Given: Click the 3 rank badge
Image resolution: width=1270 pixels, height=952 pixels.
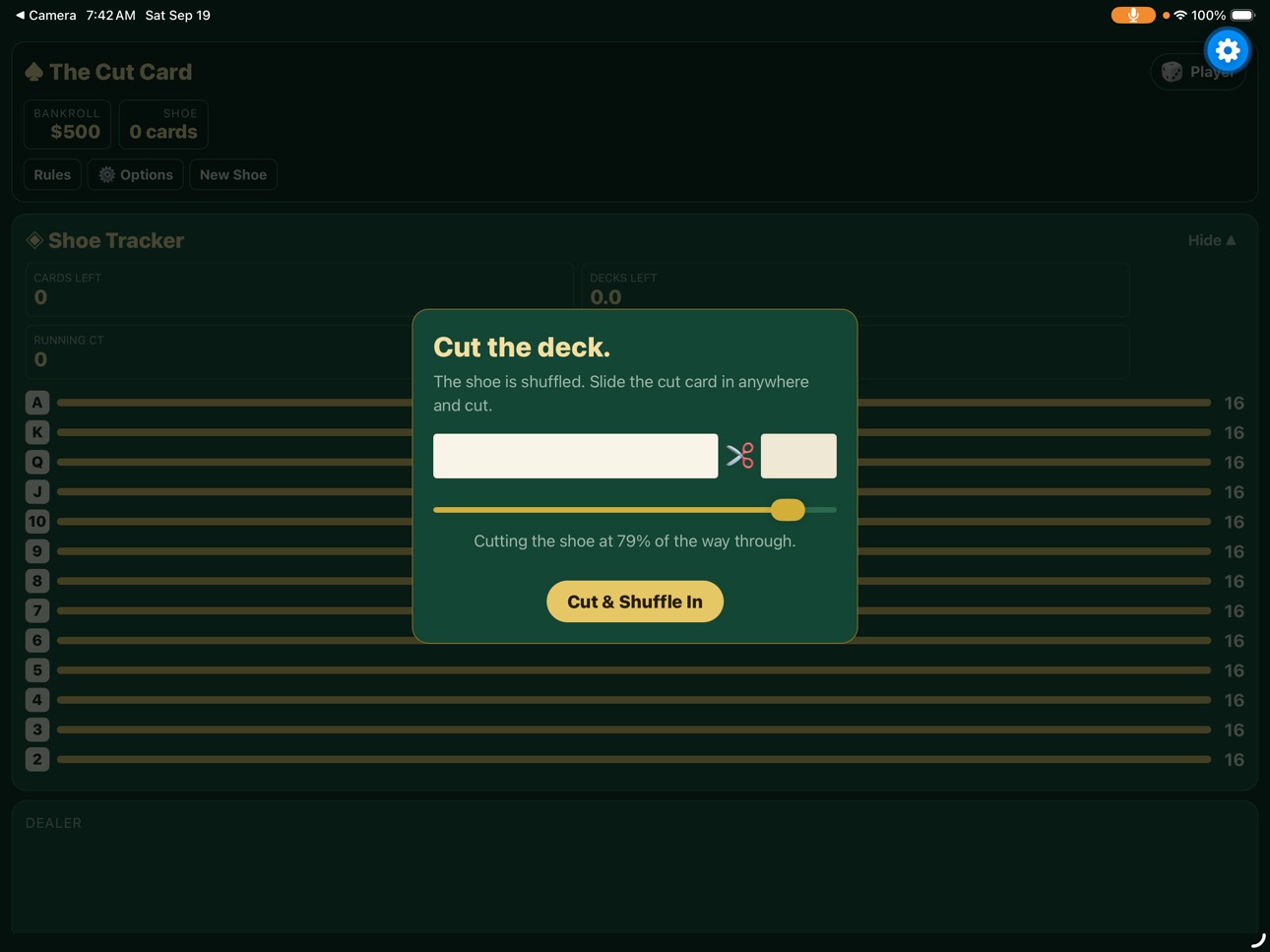Looking at the screenshot, I should point(37,730).
